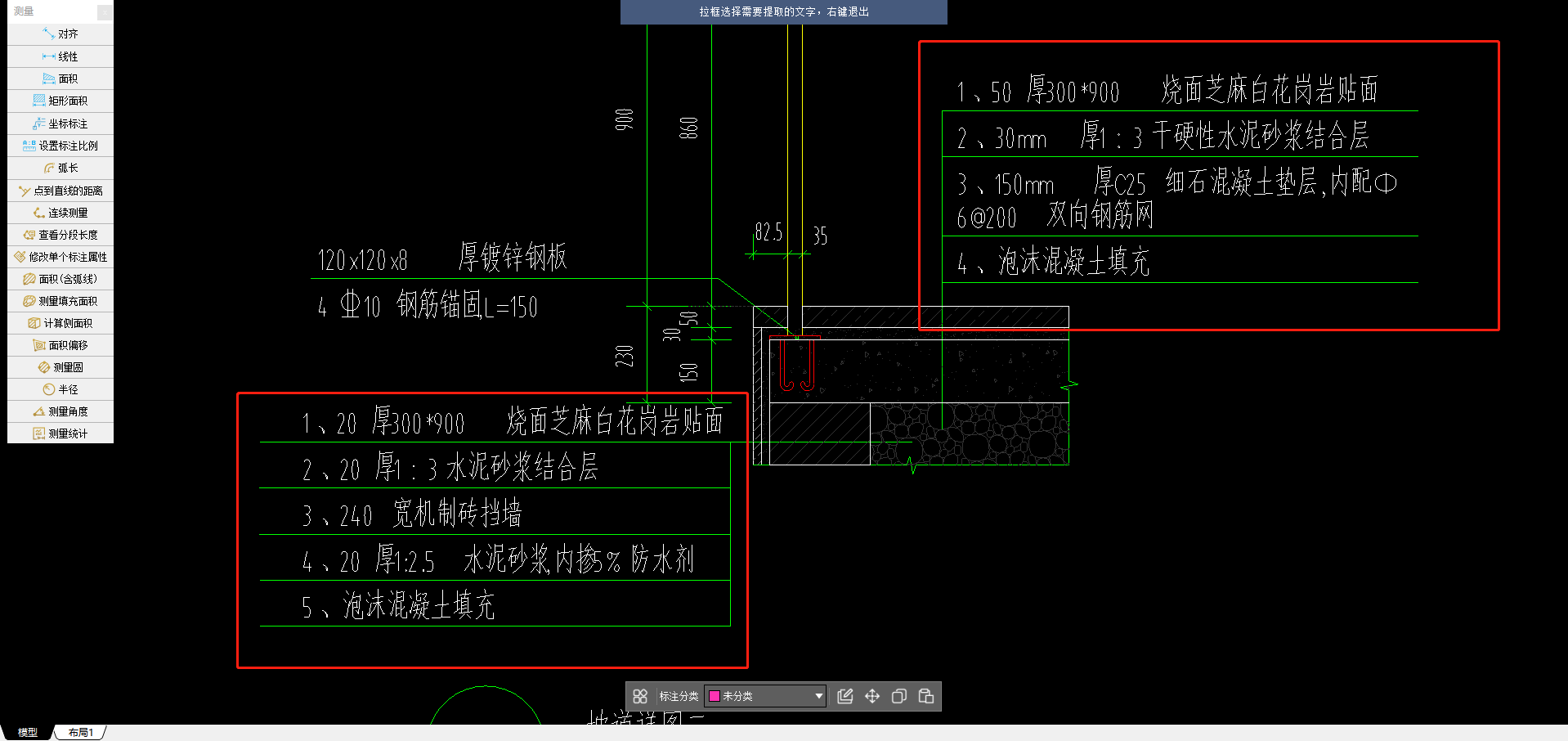Screen dimensions: 1568x741
Task: Select the 线性 linear dimension tool
Action: click(60, 56)
